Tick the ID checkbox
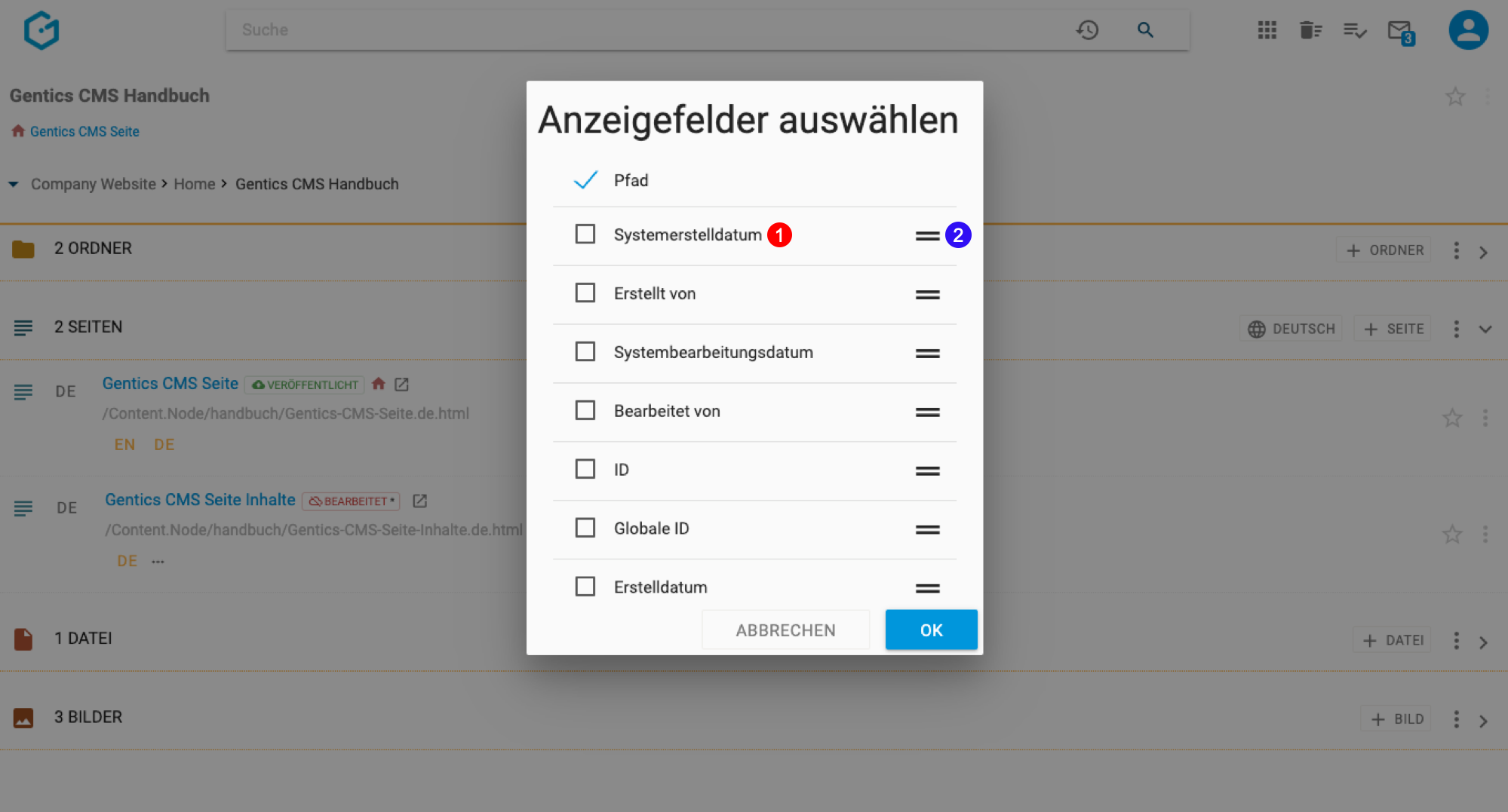The height and width of the screenshot is (812, 1508). (x=585, y=469)
